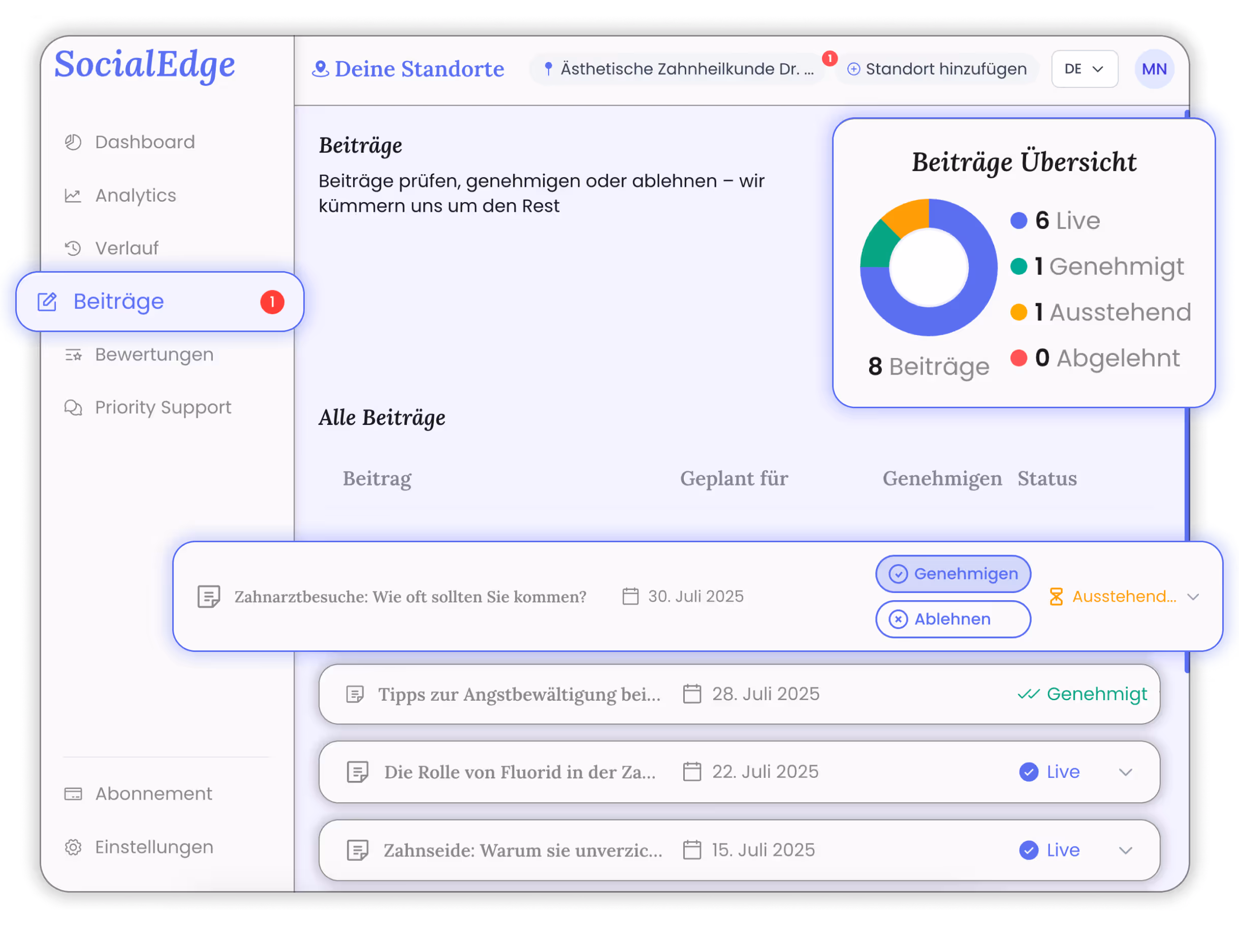The height and width of the screenshot is (952, 1239).
Task: Expand the Zahnseide row chevron
Action: coord(1126,850)
